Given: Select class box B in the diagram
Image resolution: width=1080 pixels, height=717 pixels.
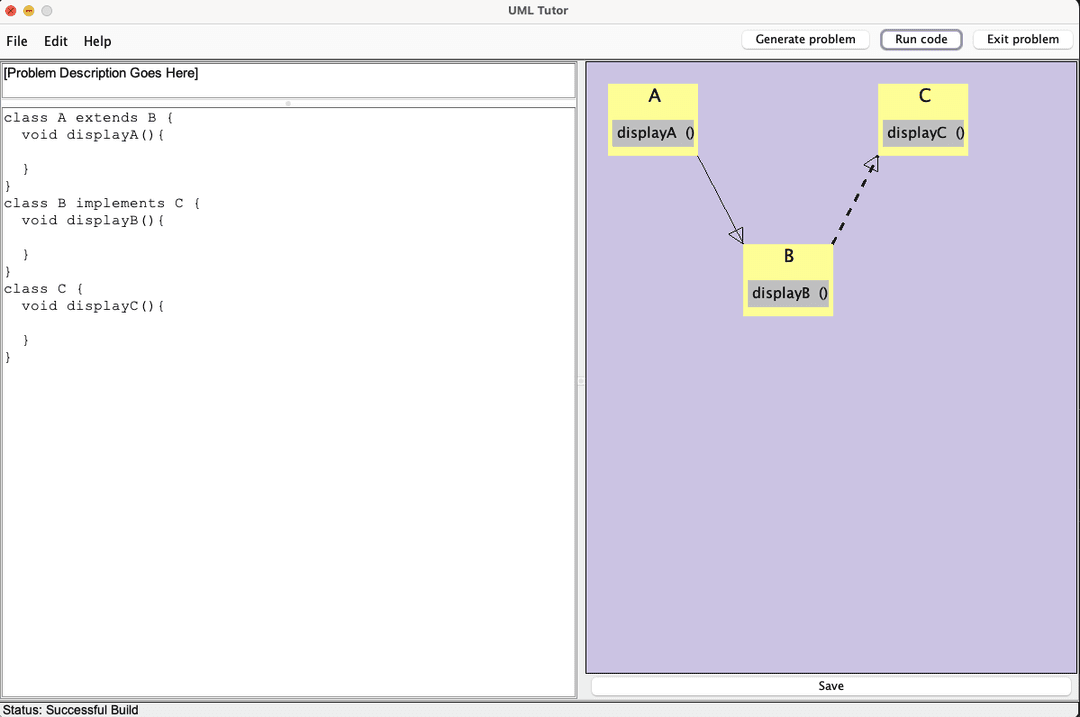Looking at the screenshot, I should click(788, 256).
